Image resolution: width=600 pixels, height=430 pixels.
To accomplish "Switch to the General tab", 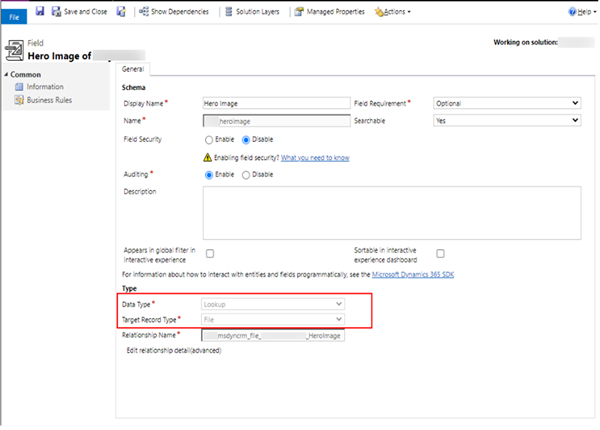I will pos(133,69).
